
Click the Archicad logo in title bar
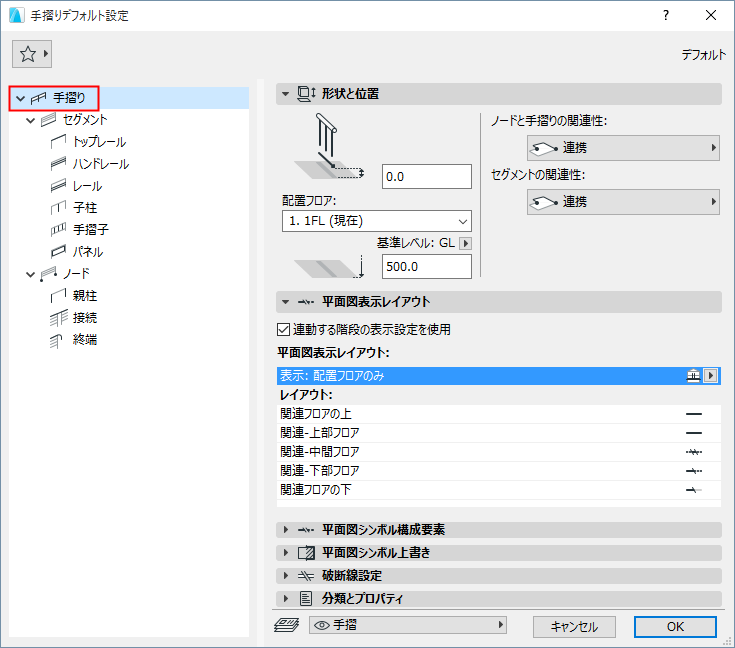(16, 15)
